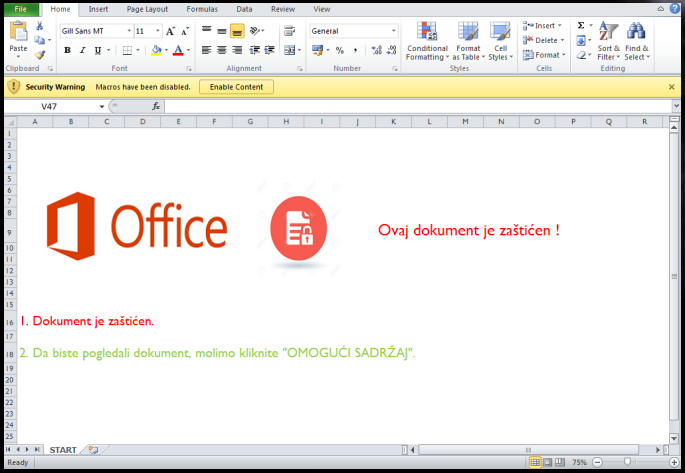Click the Increase Indent icon
Screen dimensions: 685x473
(x=270, y=50)
